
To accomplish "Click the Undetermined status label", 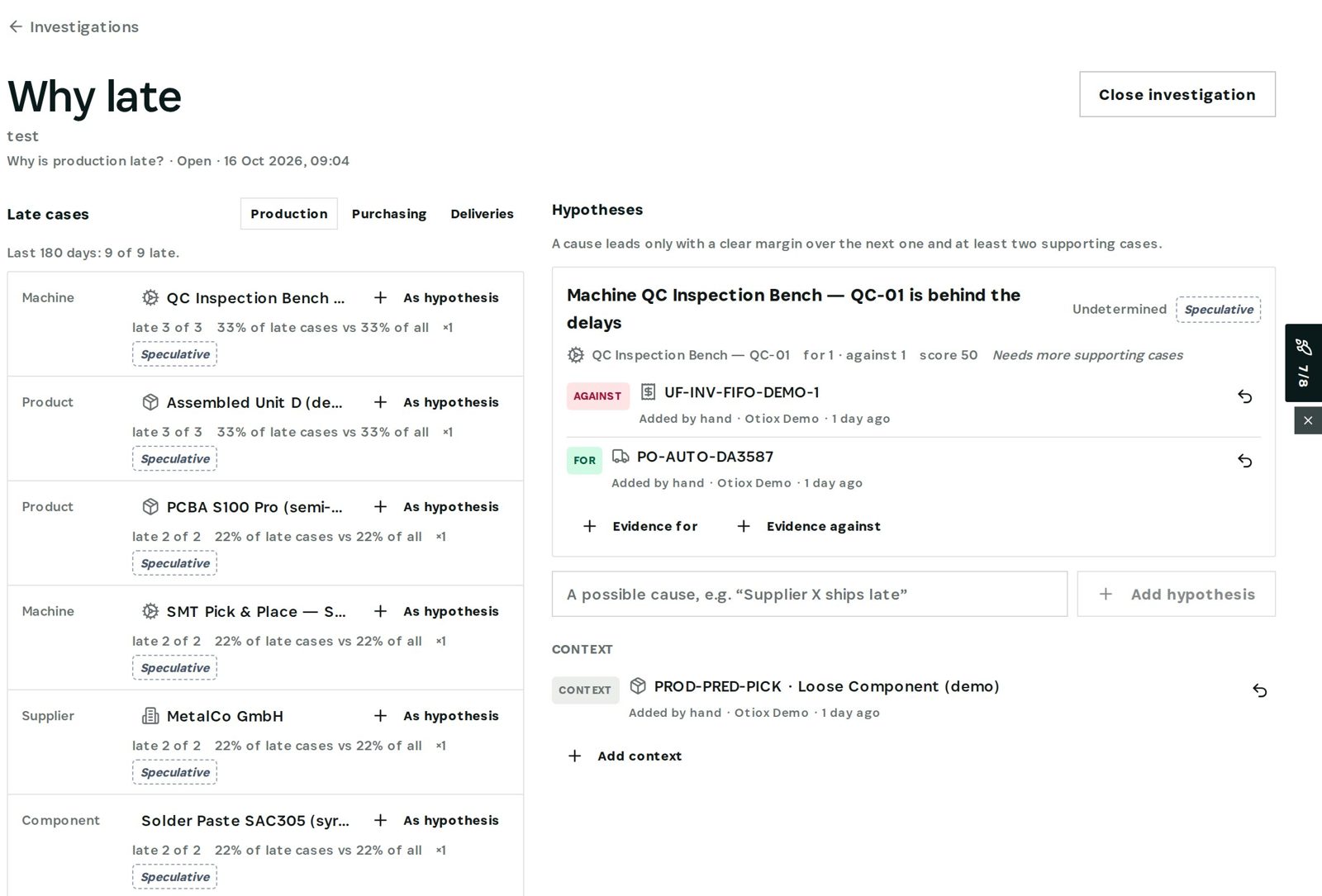I will click(x=1119, y=309).
